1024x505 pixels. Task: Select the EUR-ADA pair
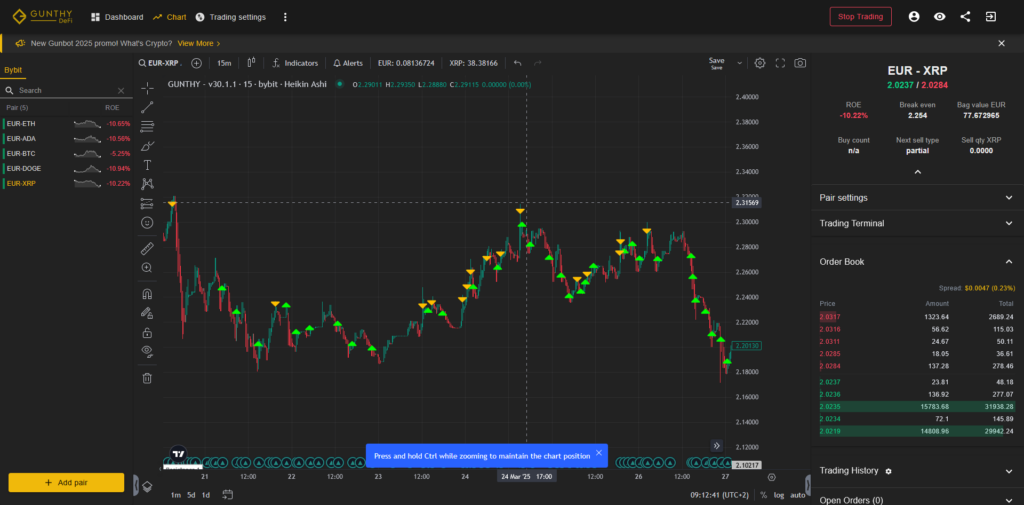point(66,138)
